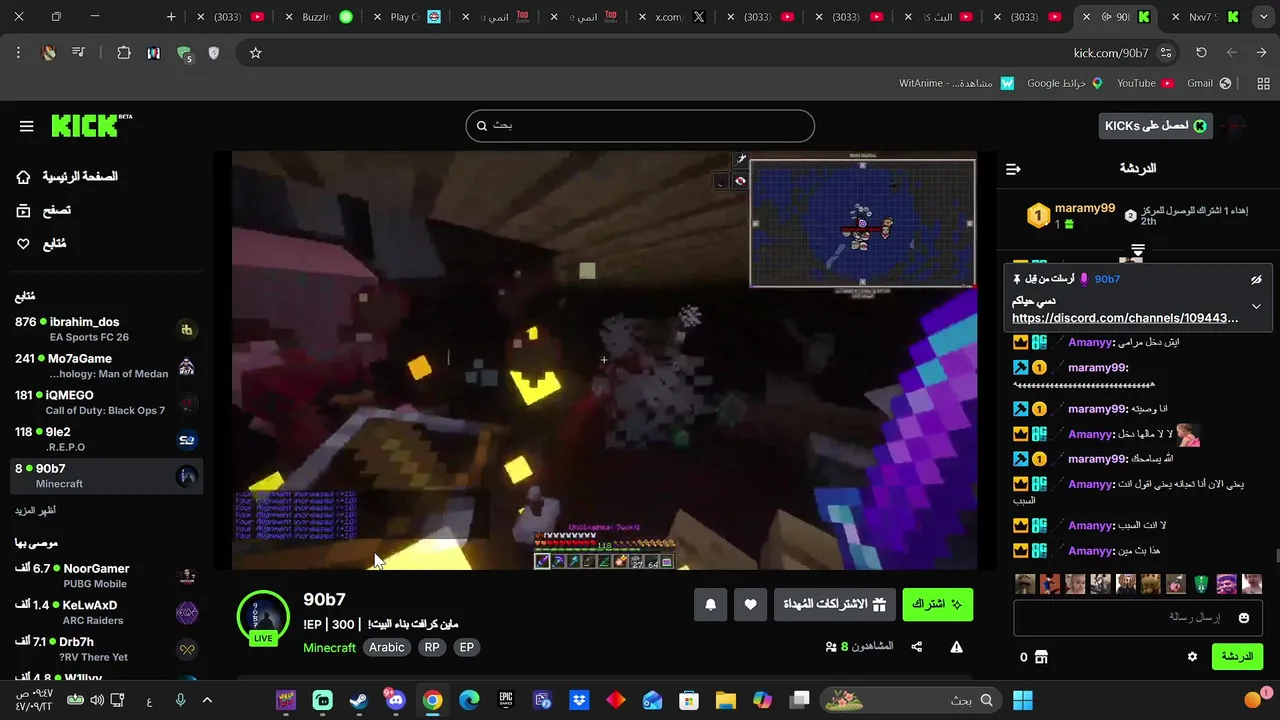Open the Kick hamburger menu

pos(27,126)
